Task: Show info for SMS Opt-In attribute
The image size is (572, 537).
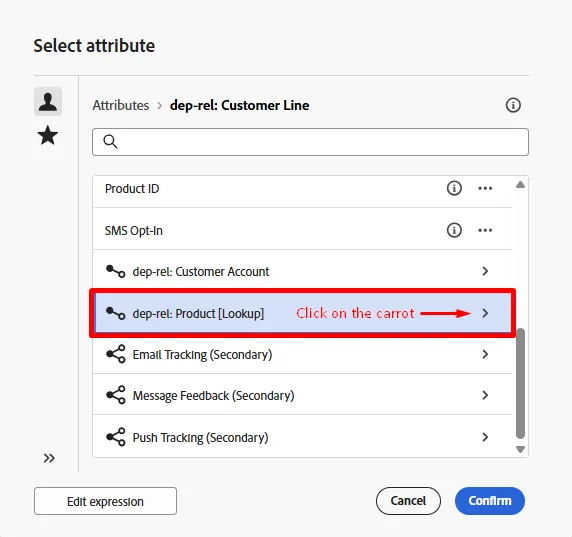Action: 454,230
